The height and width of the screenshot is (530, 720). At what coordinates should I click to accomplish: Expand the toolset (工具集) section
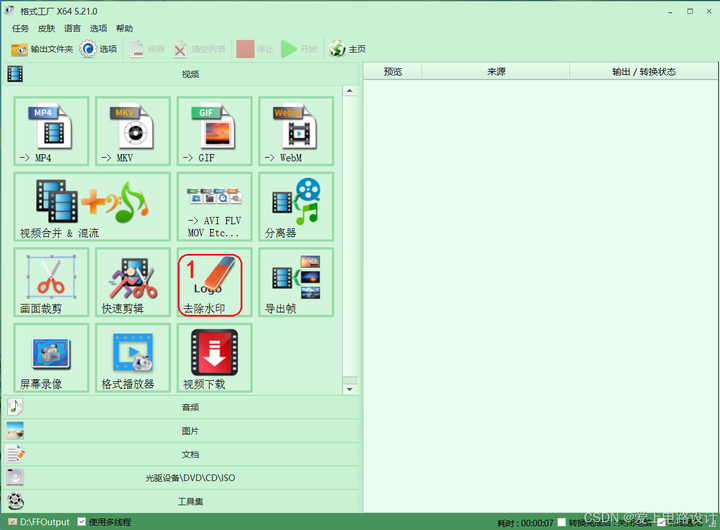click(181, 501)
